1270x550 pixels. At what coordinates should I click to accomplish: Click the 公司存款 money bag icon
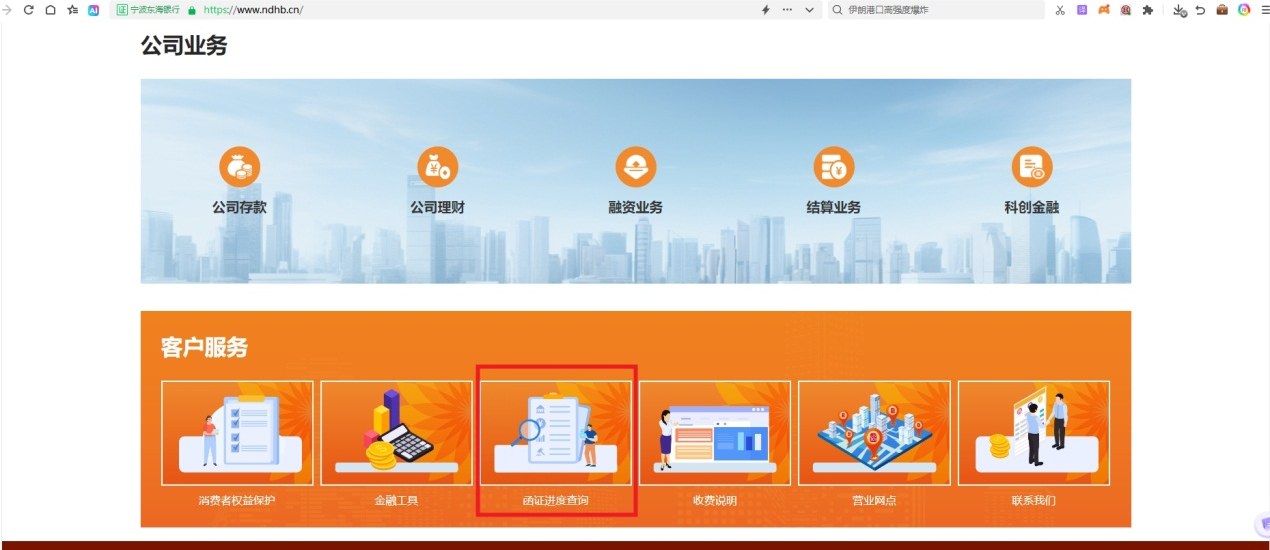point(239,167)
